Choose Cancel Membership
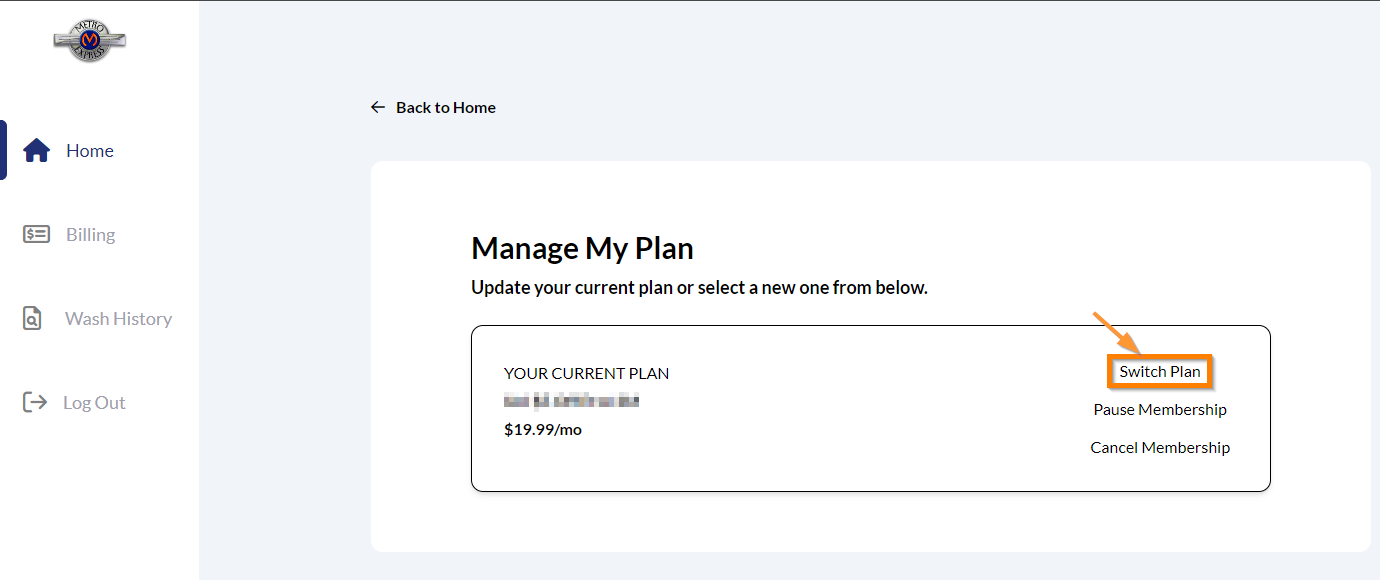Image resolution: width=1380 pixels, height=580 pixels. [1160, 448]
